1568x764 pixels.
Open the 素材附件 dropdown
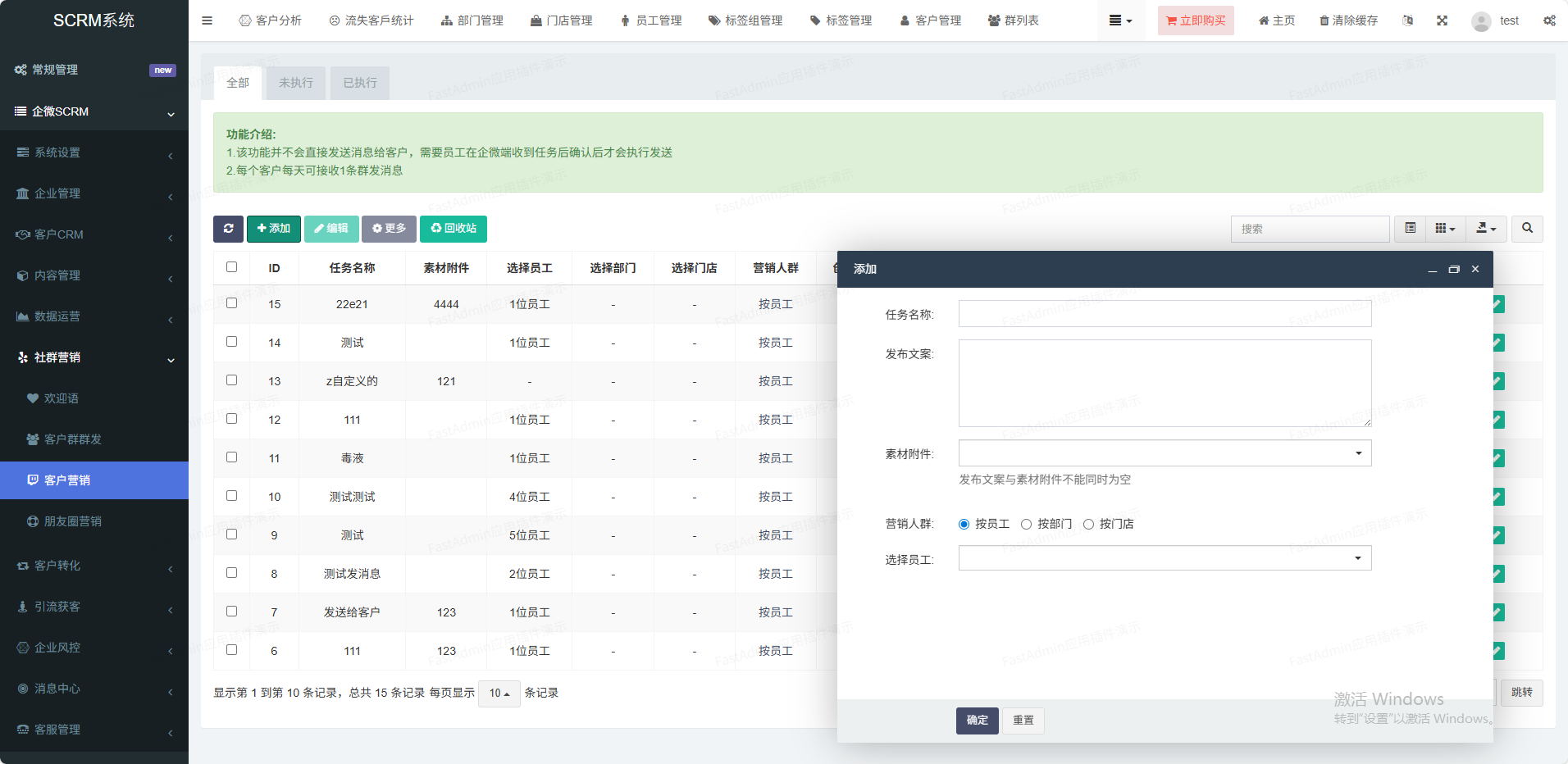[1165, 453]
